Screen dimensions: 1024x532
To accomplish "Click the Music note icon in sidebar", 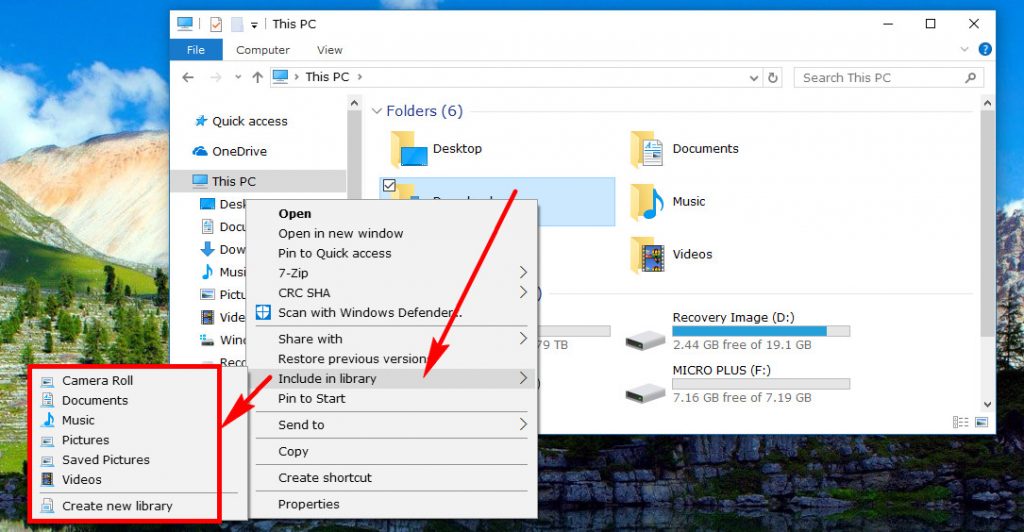I will [x=207, y=272].
